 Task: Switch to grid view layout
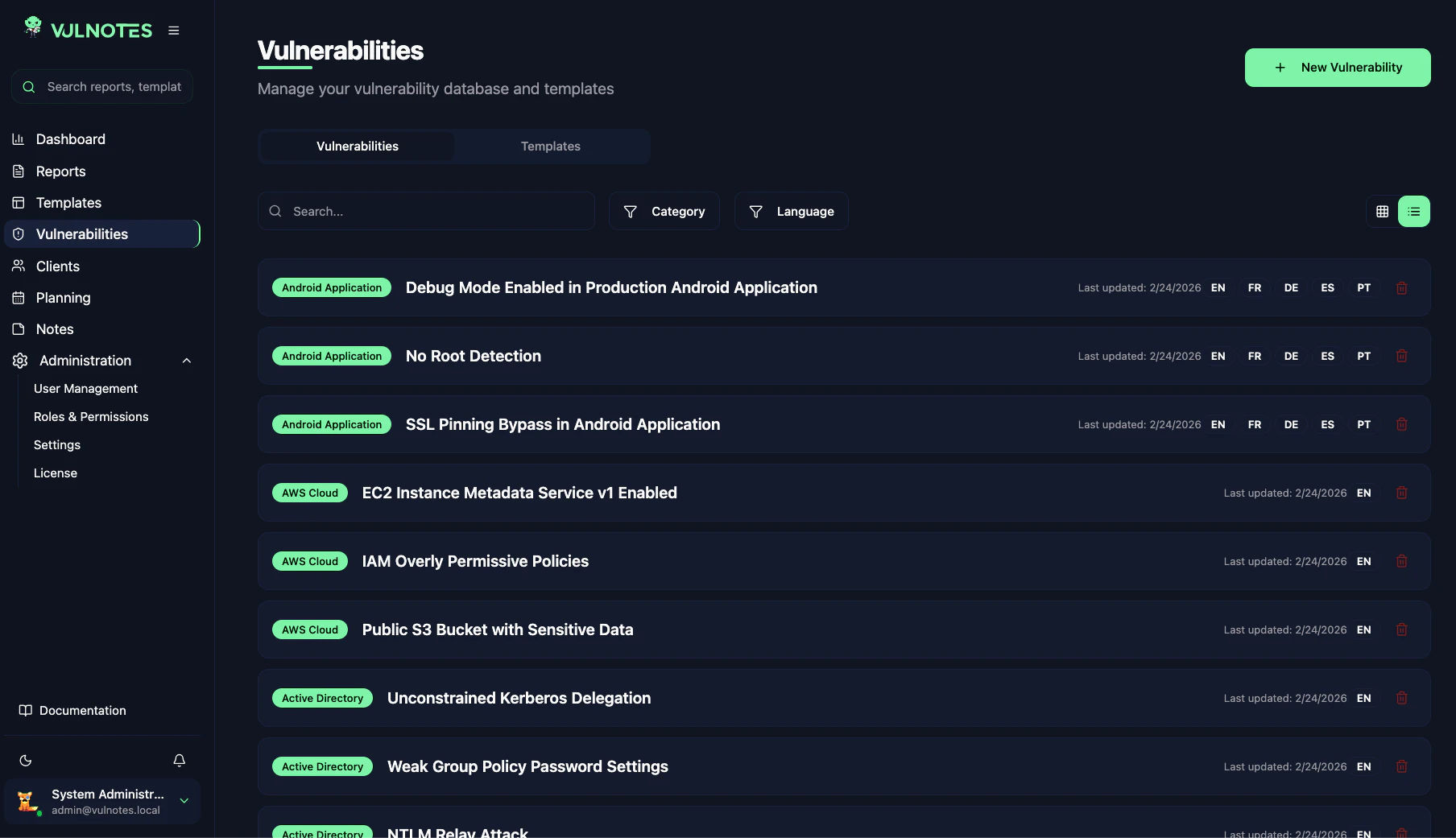coord(1383,212)
